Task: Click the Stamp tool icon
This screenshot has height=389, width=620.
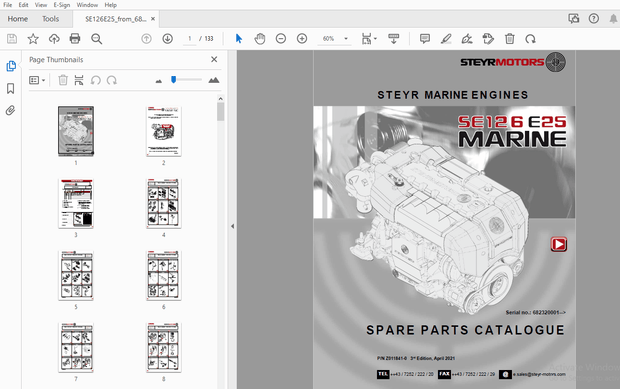Action: pyautogui.click(x=488, y=38)
